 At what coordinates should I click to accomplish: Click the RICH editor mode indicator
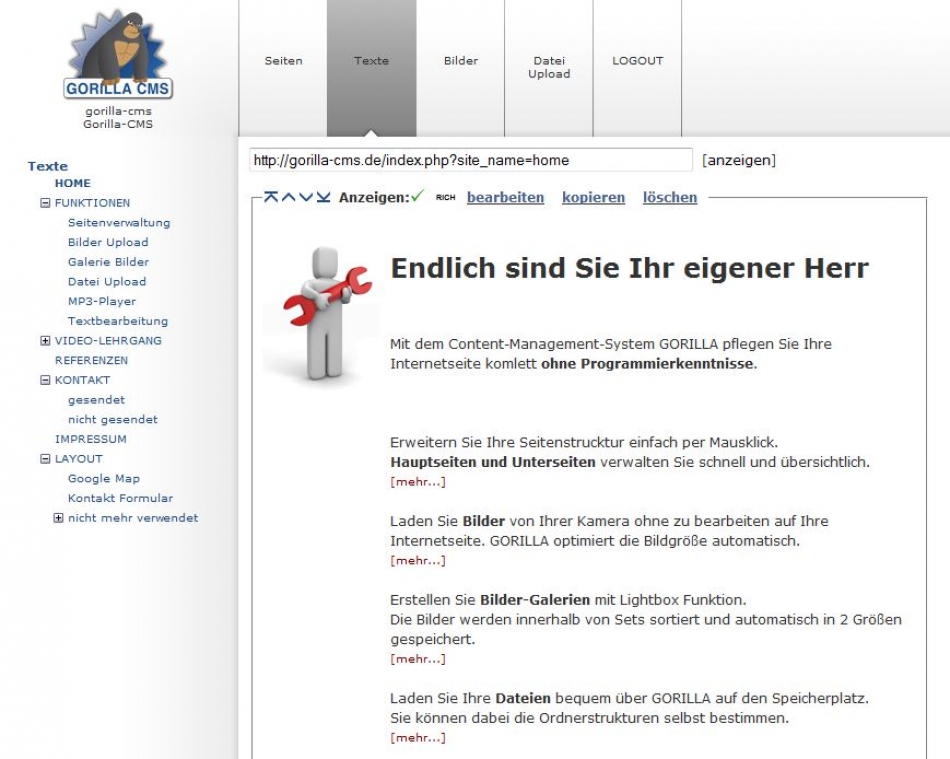[445, 197]
